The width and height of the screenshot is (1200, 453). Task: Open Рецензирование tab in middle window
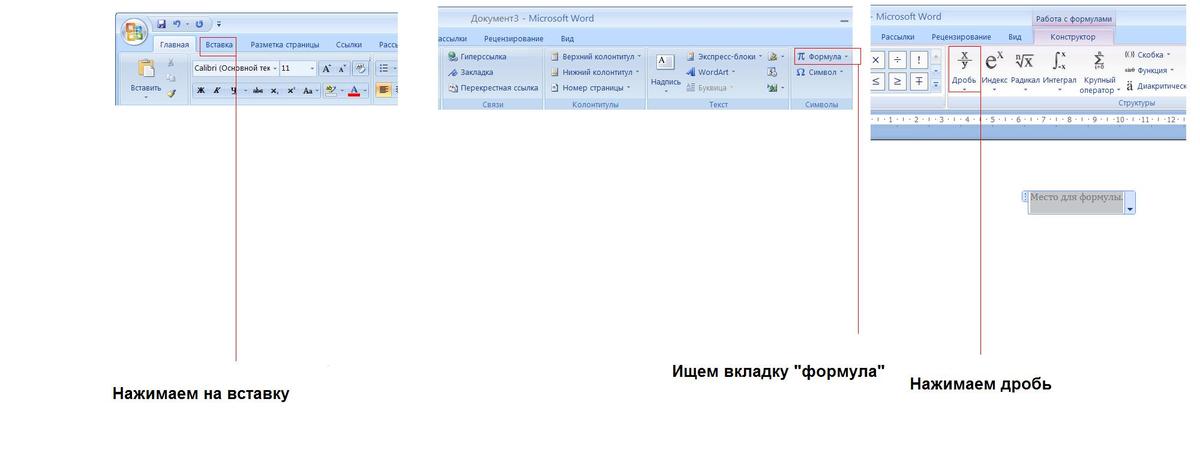click(513, 38)
